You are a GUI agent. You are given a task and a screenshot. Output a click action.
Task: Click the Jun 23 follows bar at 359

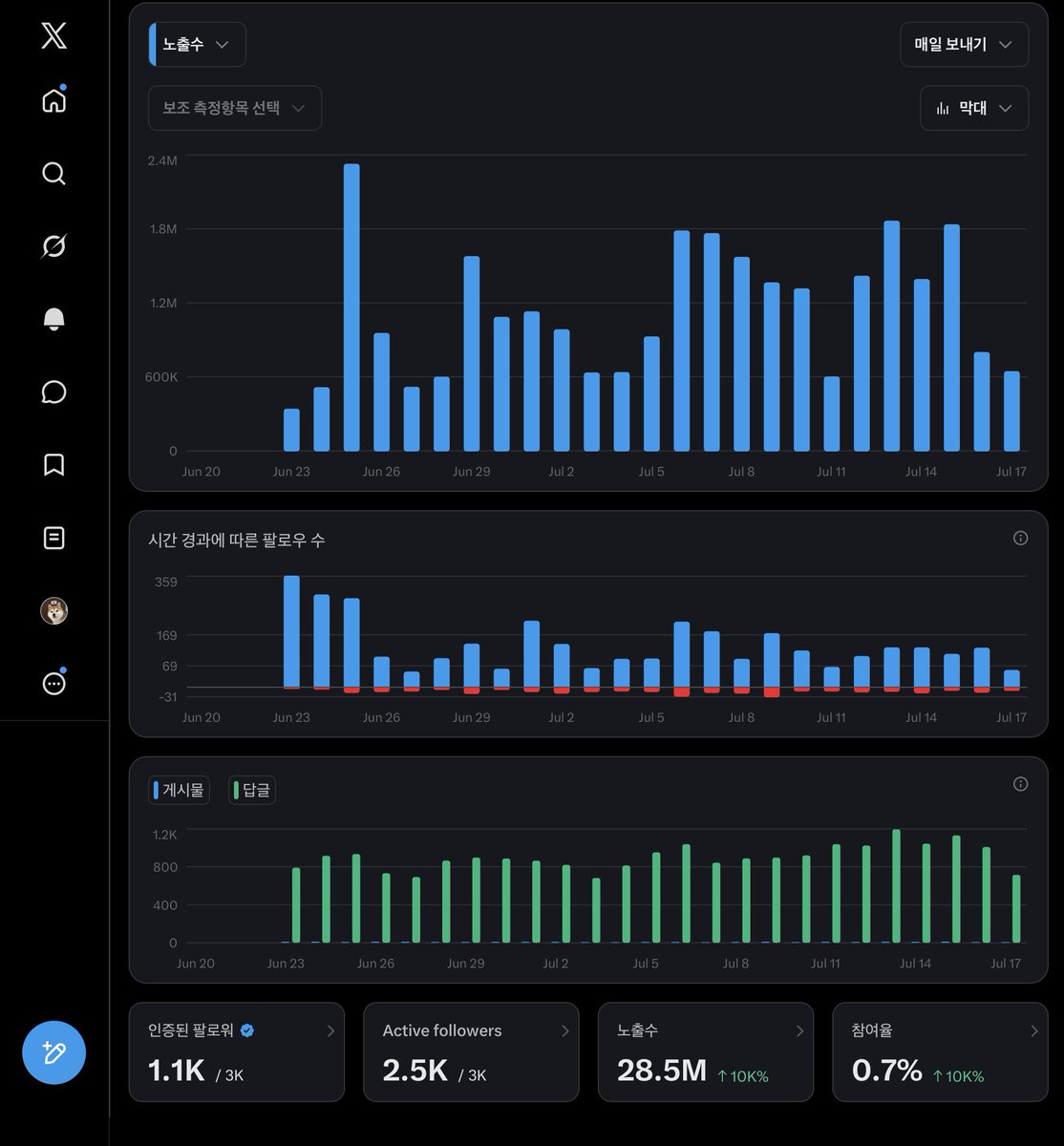291,631
